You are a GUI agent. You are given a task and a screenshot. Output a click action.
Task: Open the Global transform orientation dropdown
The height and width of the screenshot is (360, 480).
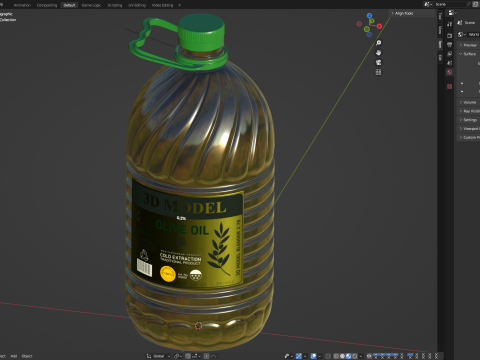158,356
